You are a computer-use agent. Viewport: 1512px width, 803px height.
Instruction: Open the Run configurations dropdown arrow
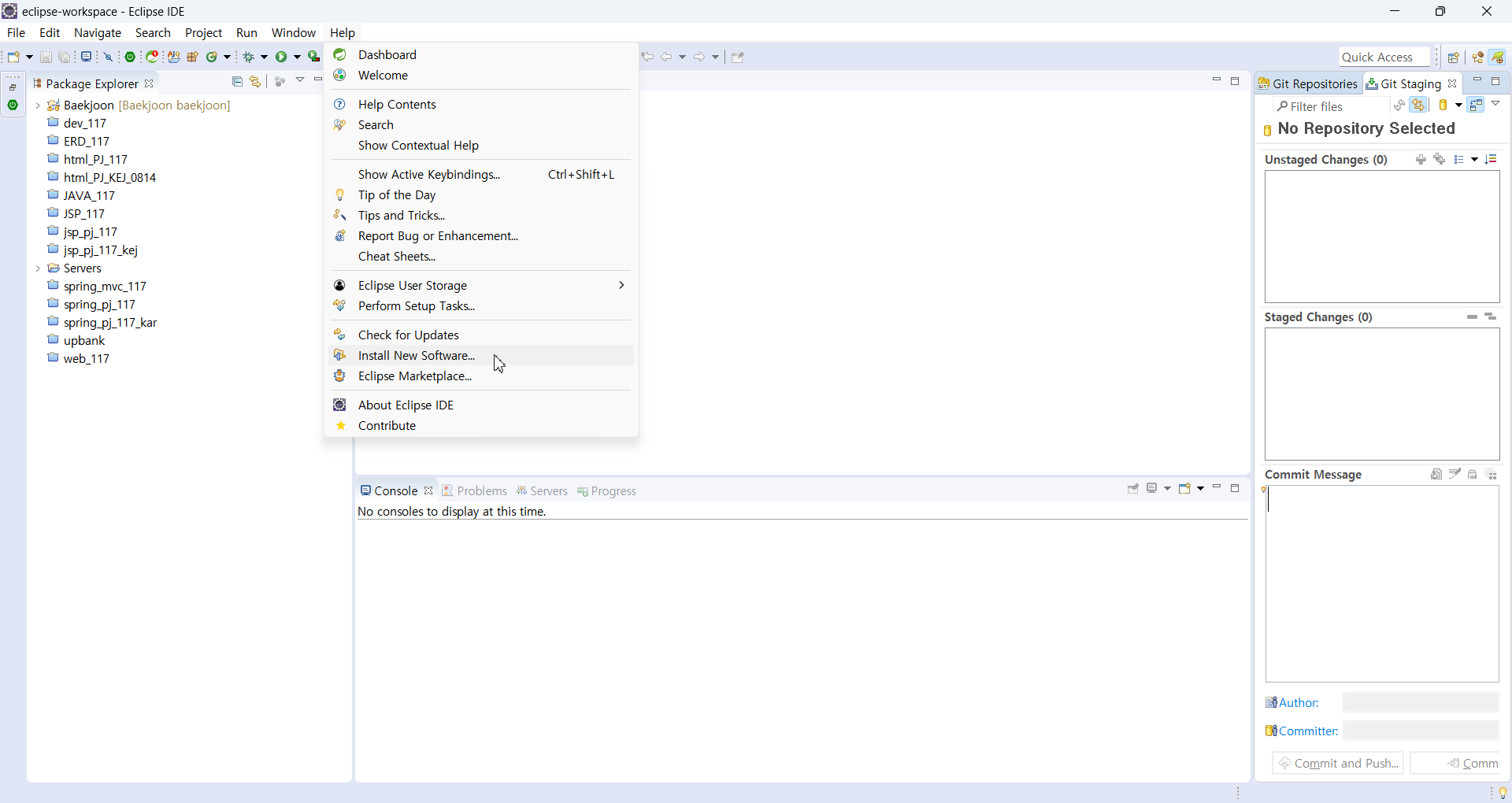tap(298, 57)
